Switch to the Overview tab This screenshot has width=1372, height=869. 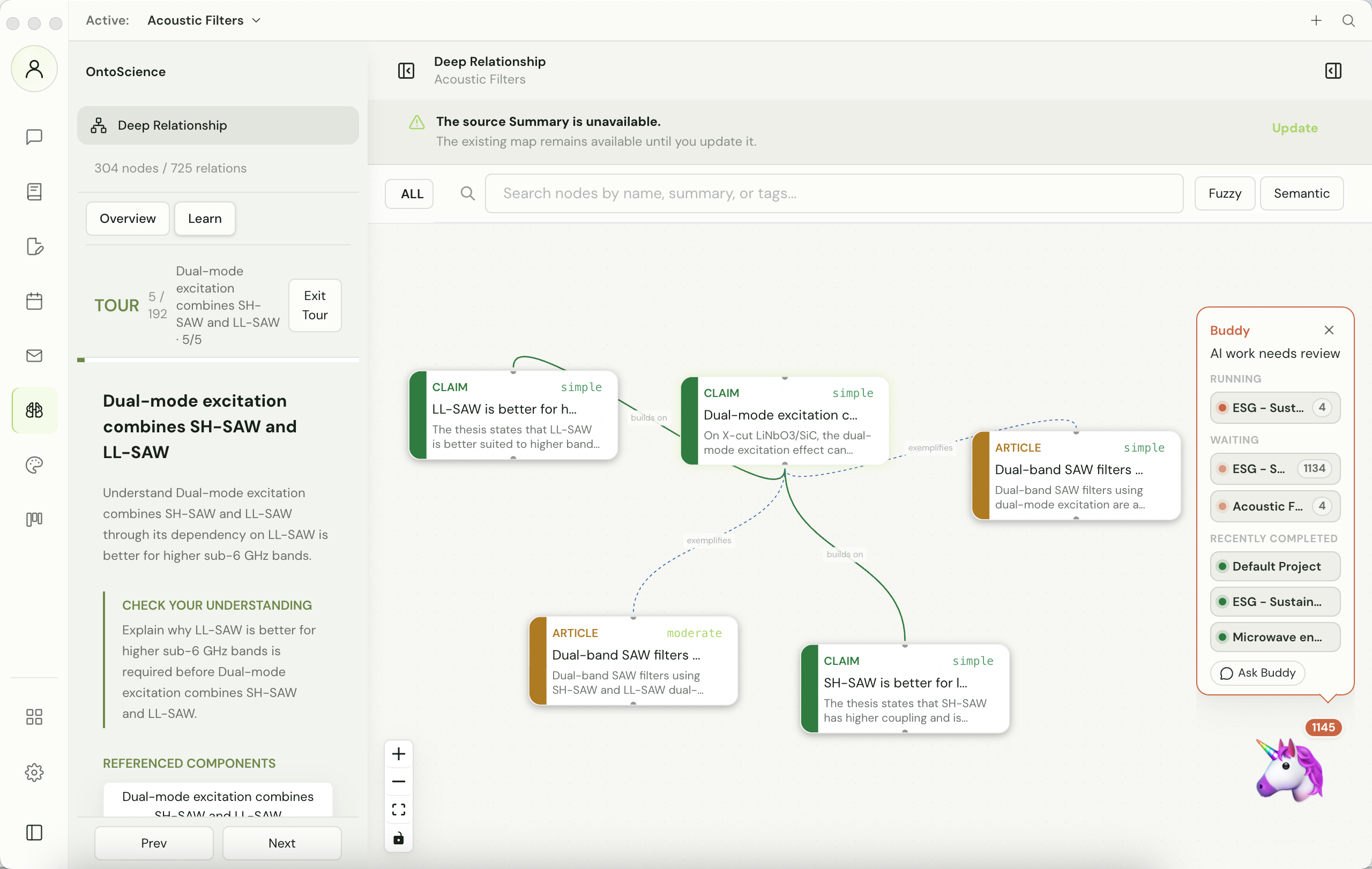pos(128,219)
